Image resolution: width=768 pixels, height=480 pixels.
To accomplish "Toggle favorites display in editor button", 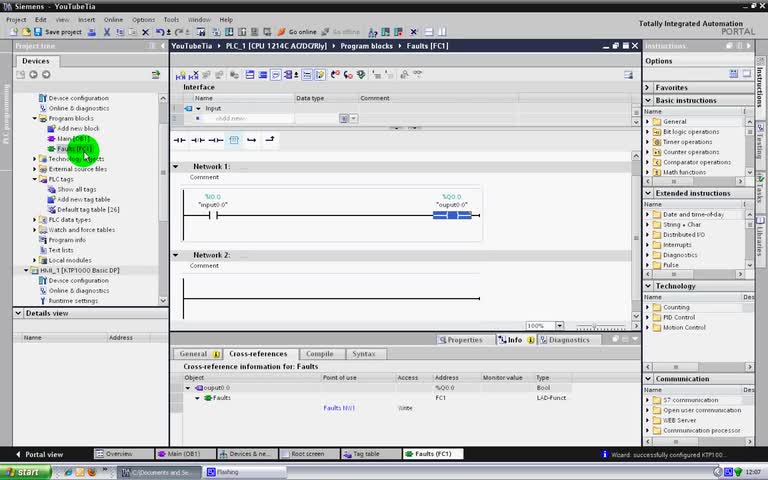I will [320, 75].
